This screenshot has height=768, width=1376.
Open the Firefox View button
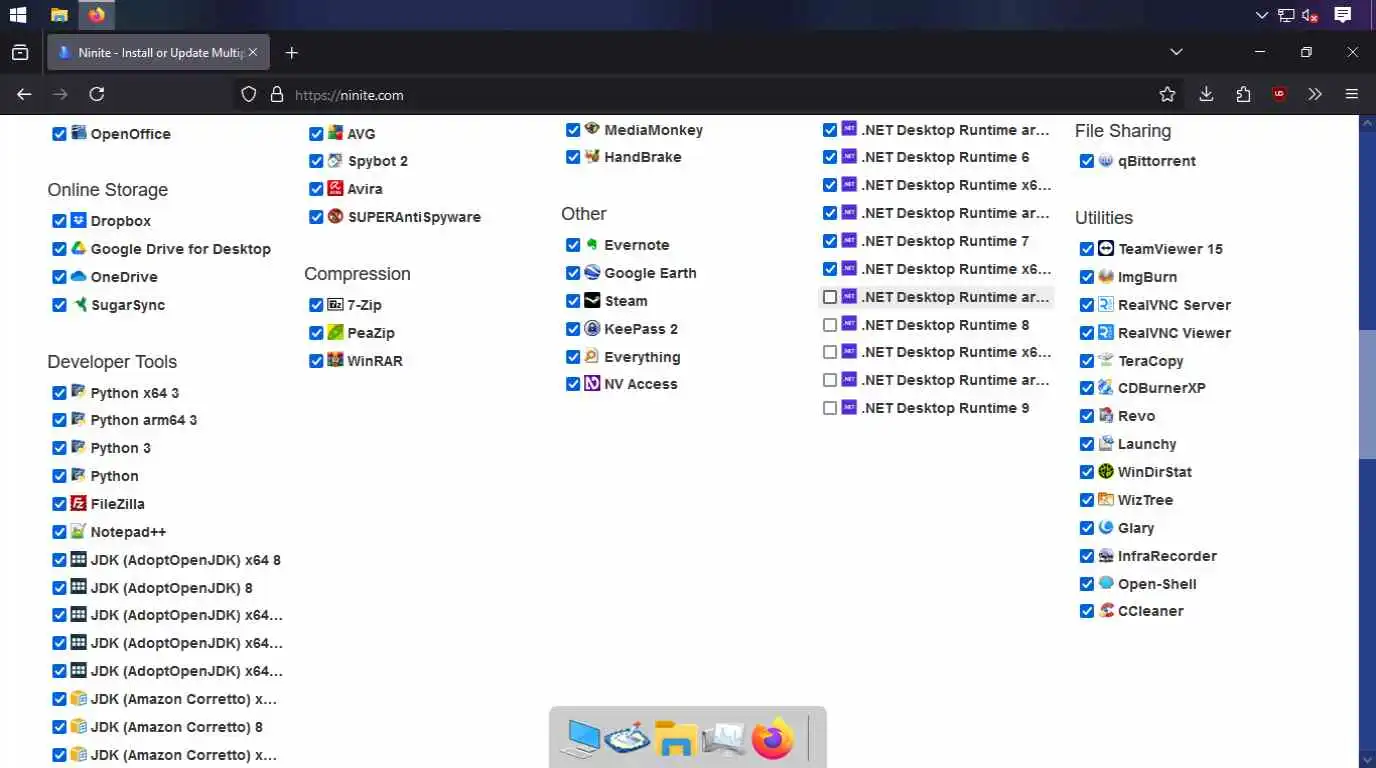[x=20, y=52]
